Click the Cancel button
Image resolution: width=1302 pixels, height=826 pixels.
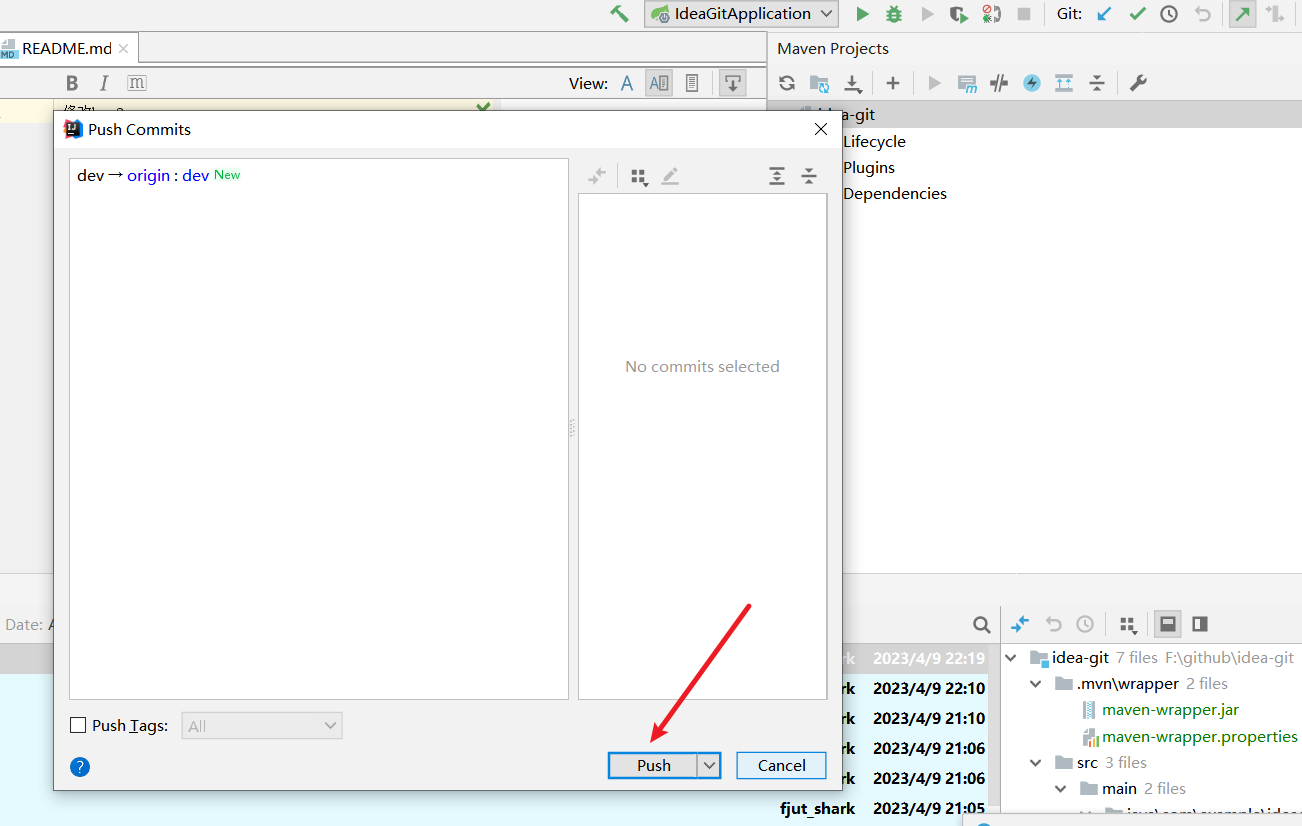pyautogui.click(x=781, y=765)
